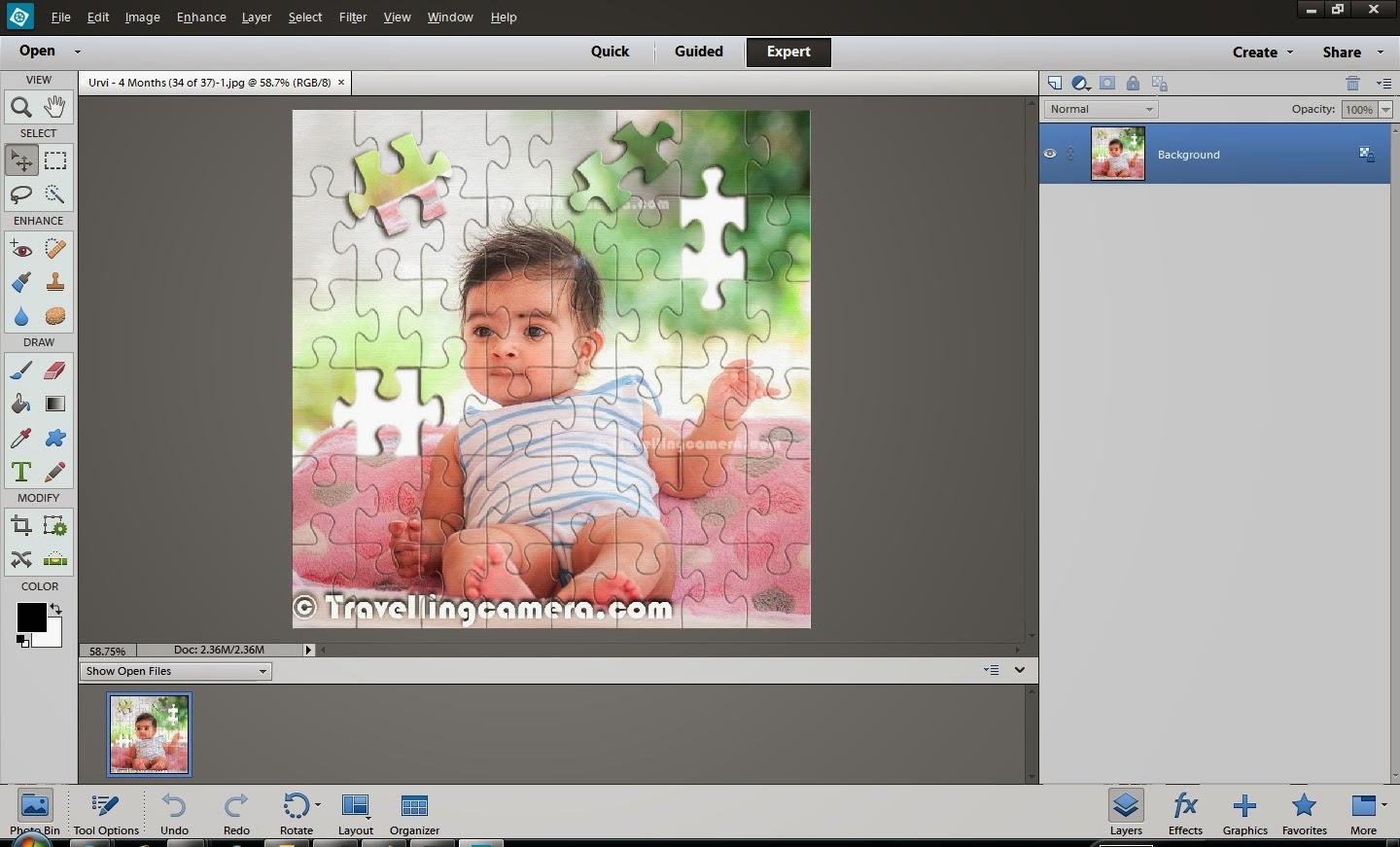Select the Blur tool
Screen dimensions: 1400x847
[x=20, y=317]
